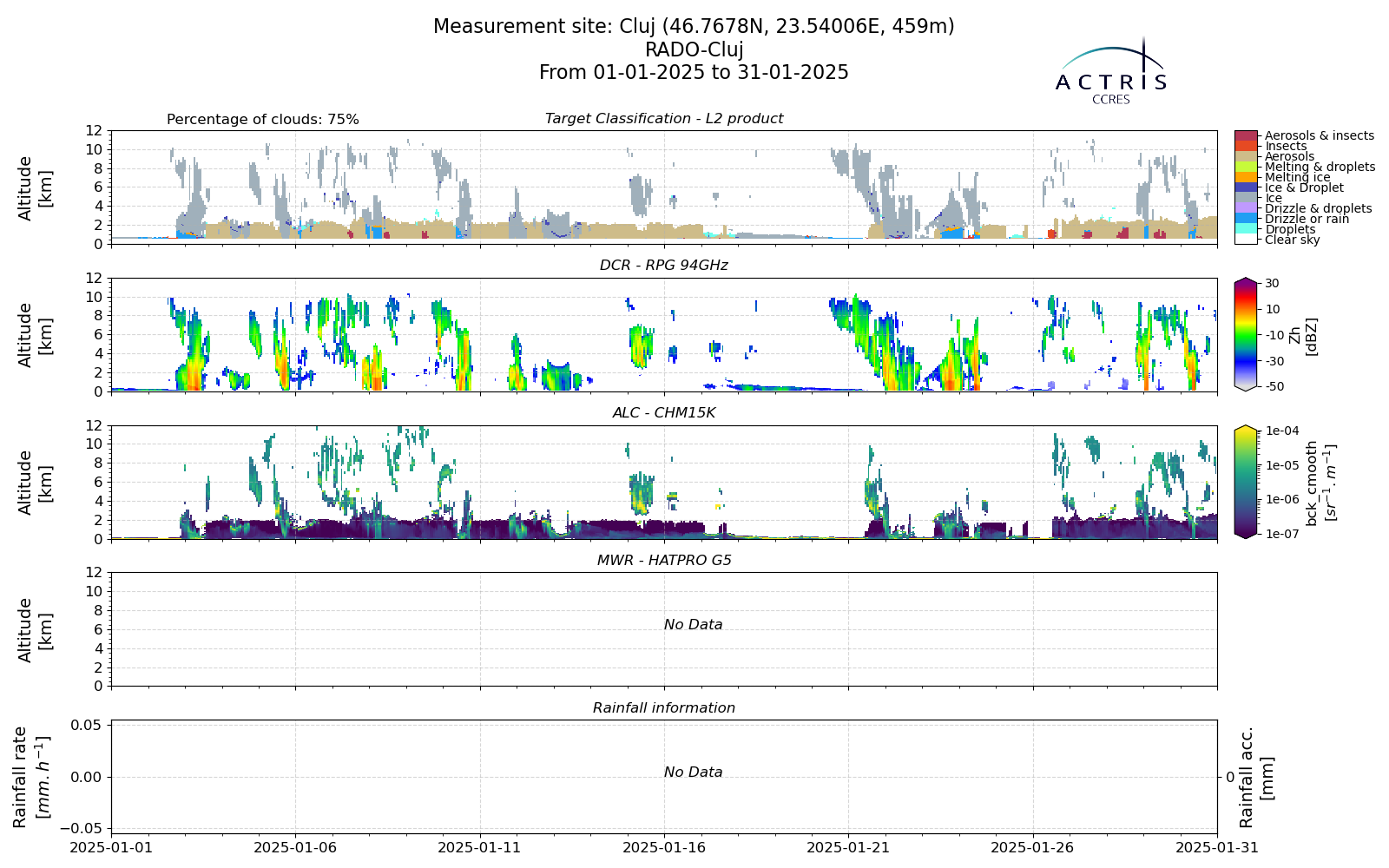Viewport: 1389px width, 868px height.
Task: Click the Percentage of clouds: 75% text
Action: [x=263, y=120]
